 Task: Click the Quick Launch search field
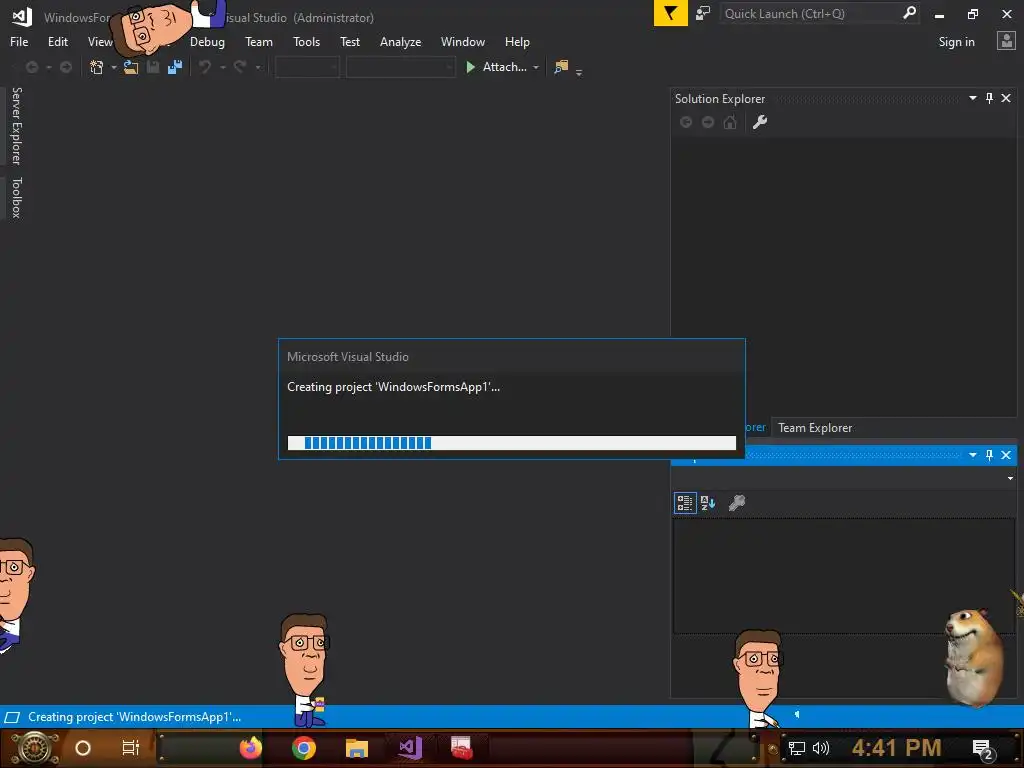point(810,13)
